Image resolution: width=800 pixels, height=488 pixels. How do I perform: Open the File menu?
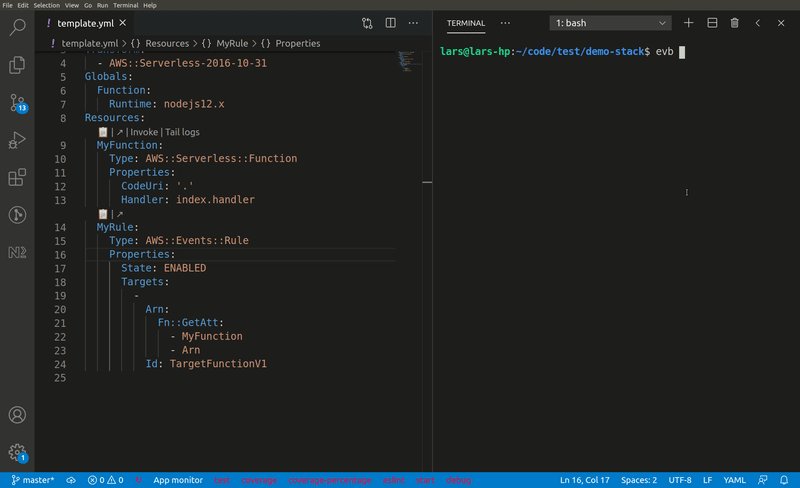click(8, 5)
